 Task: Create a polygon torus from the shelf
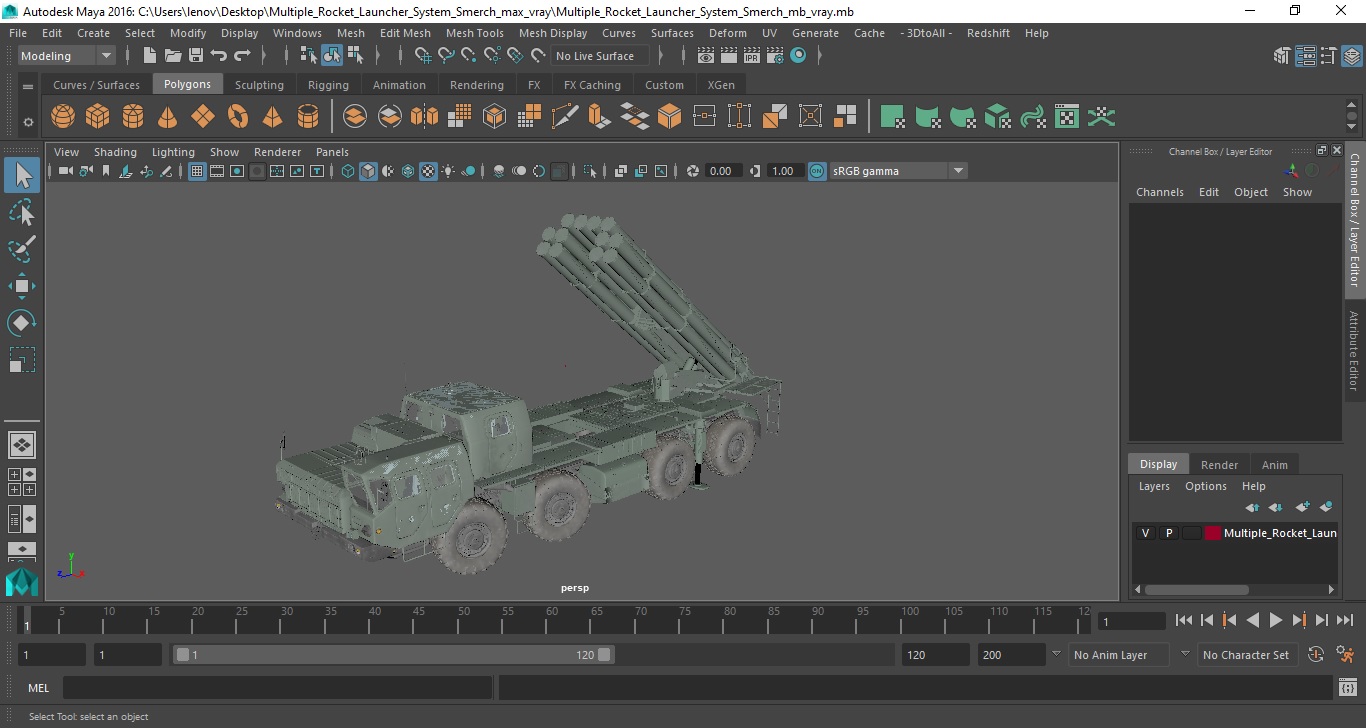(x=238, y=117)
